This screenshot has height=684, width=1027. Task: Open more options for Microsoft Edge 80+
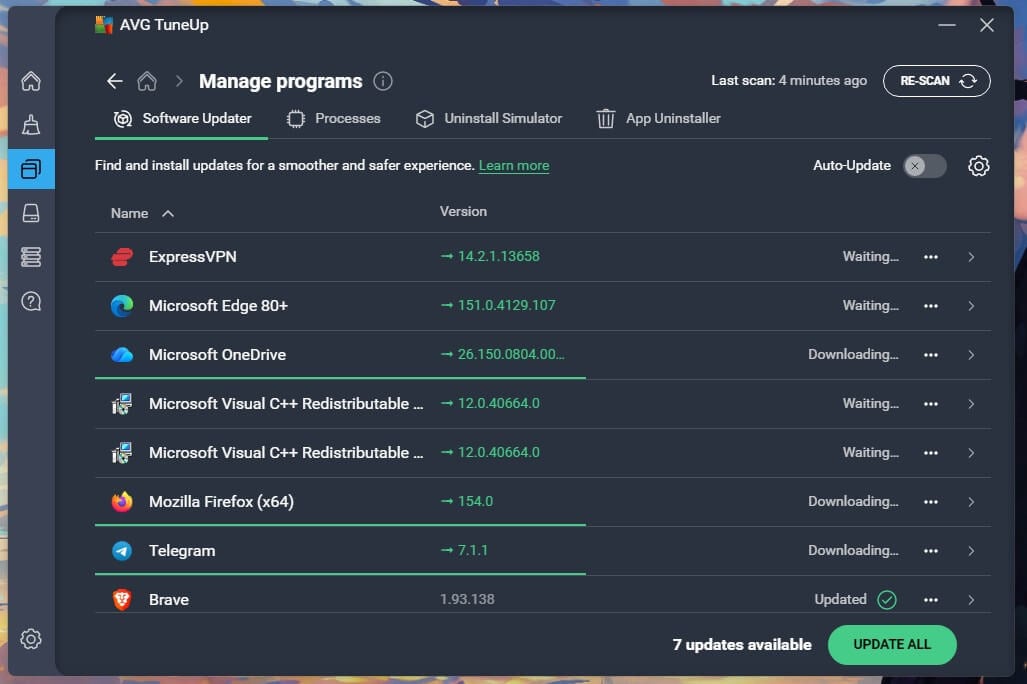click(x=931, y=306)
